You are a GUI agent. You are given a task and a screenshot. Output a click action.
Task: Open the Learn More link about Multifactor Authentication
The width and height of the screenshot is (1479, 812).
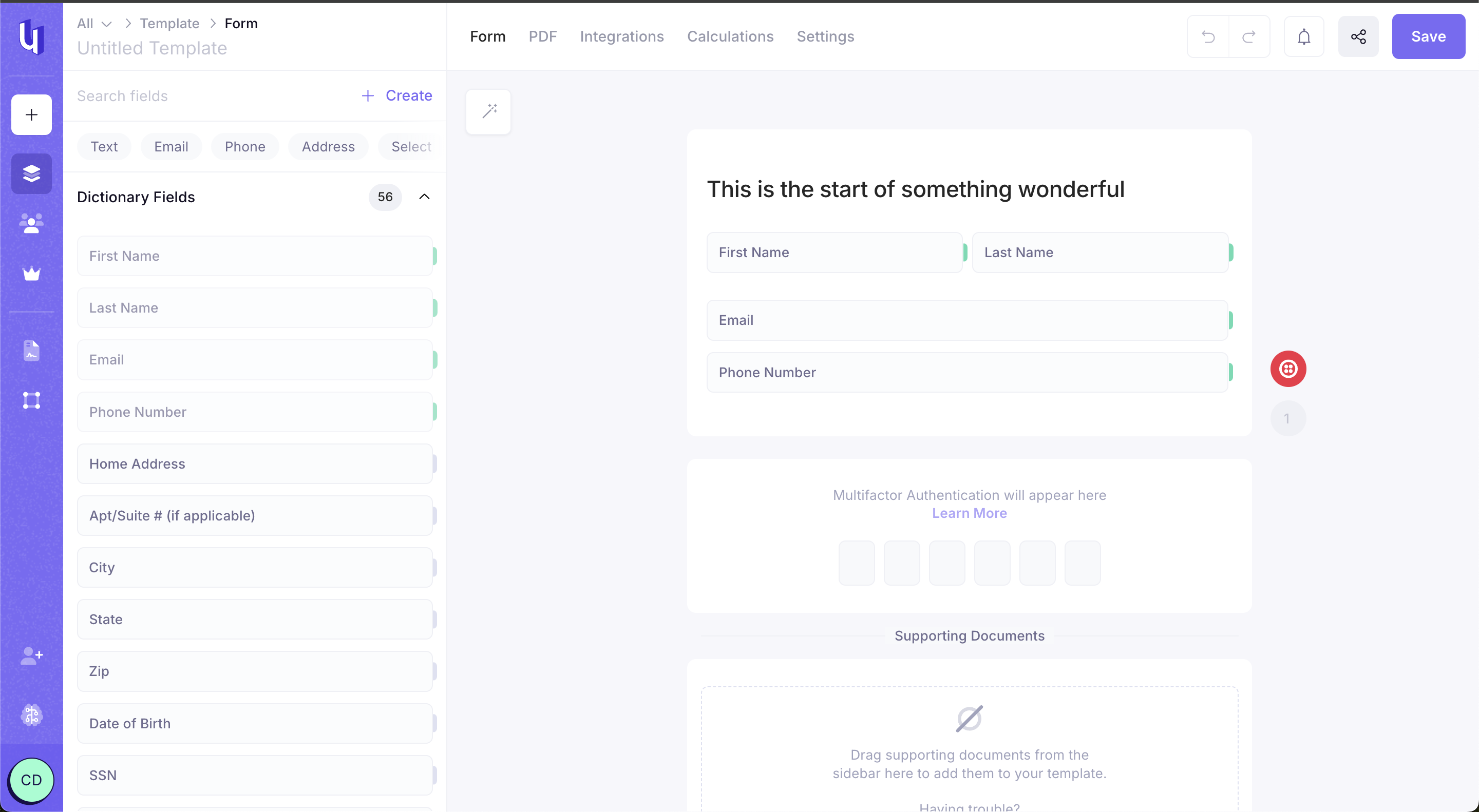tap(969, 513)
